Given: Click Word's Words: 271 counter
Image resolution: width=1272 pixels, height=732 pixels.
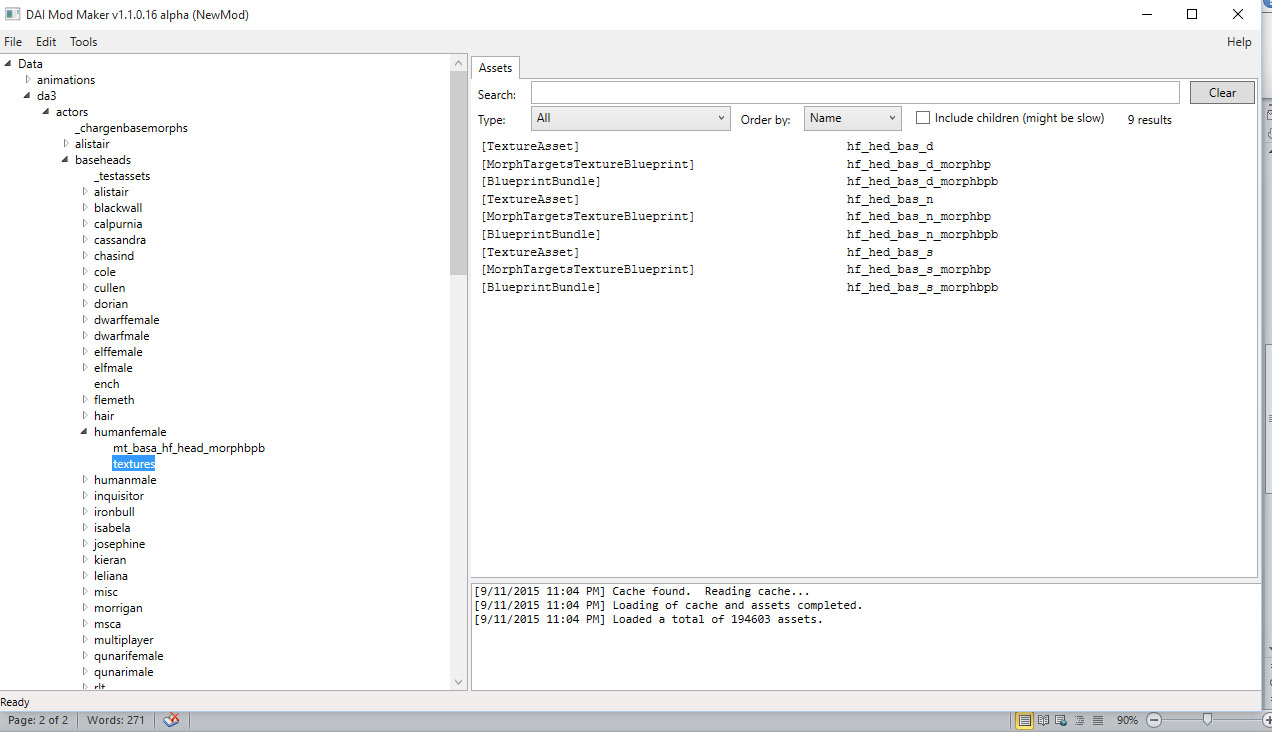Looking at the screenshot, I should tap(116, 720).
